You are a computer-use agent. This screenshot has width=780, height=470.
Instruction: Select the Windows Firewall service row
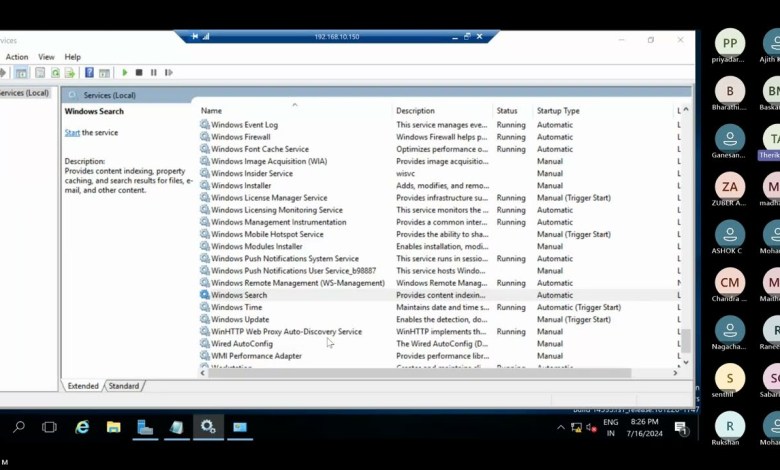[x=438, y=137]
